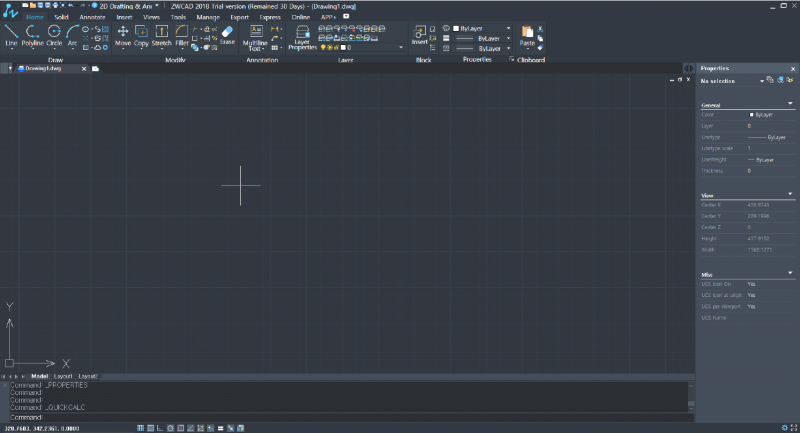The image size is (800, 433).
Task: Switch to Layout1 tab
Action: coord(63,376)
